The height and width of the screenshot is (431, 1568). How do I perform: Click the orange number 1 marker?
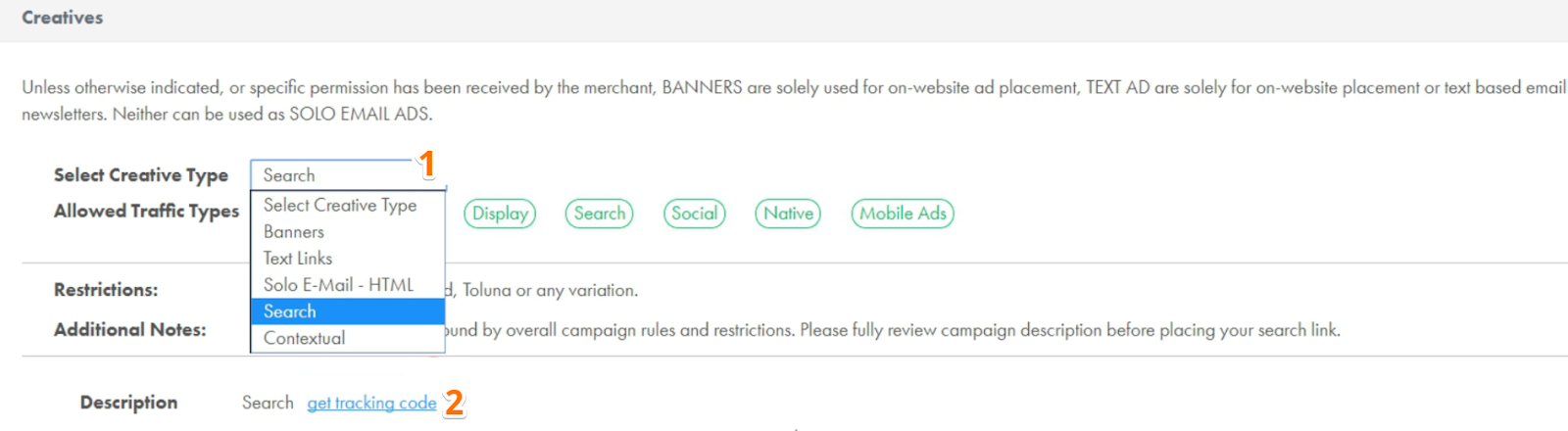pos(427,164)
